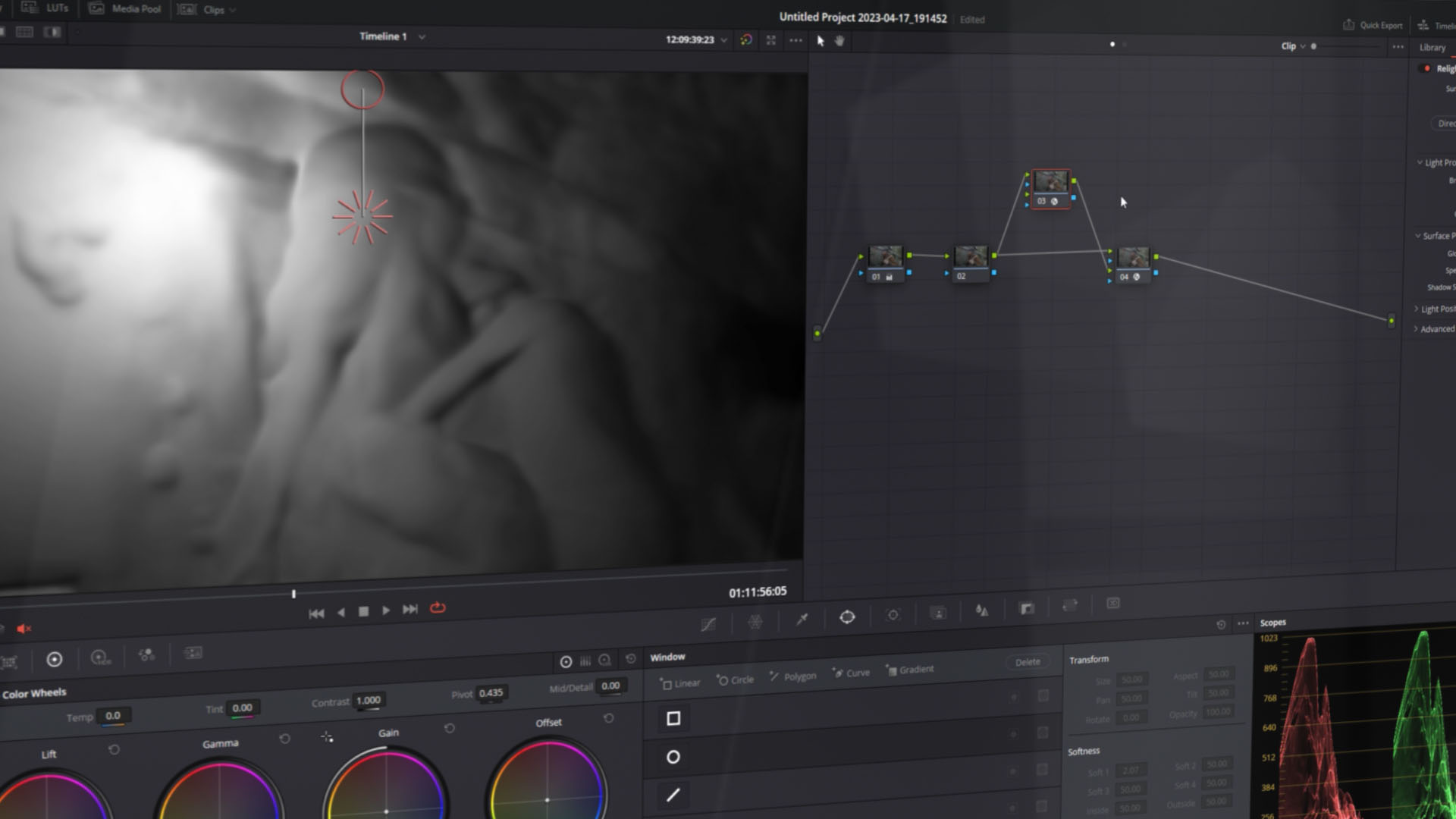Viewport: 1456px width, 819px height.
Task: Open the Qualifier eyedropper palette
Action: coord(802,620)
